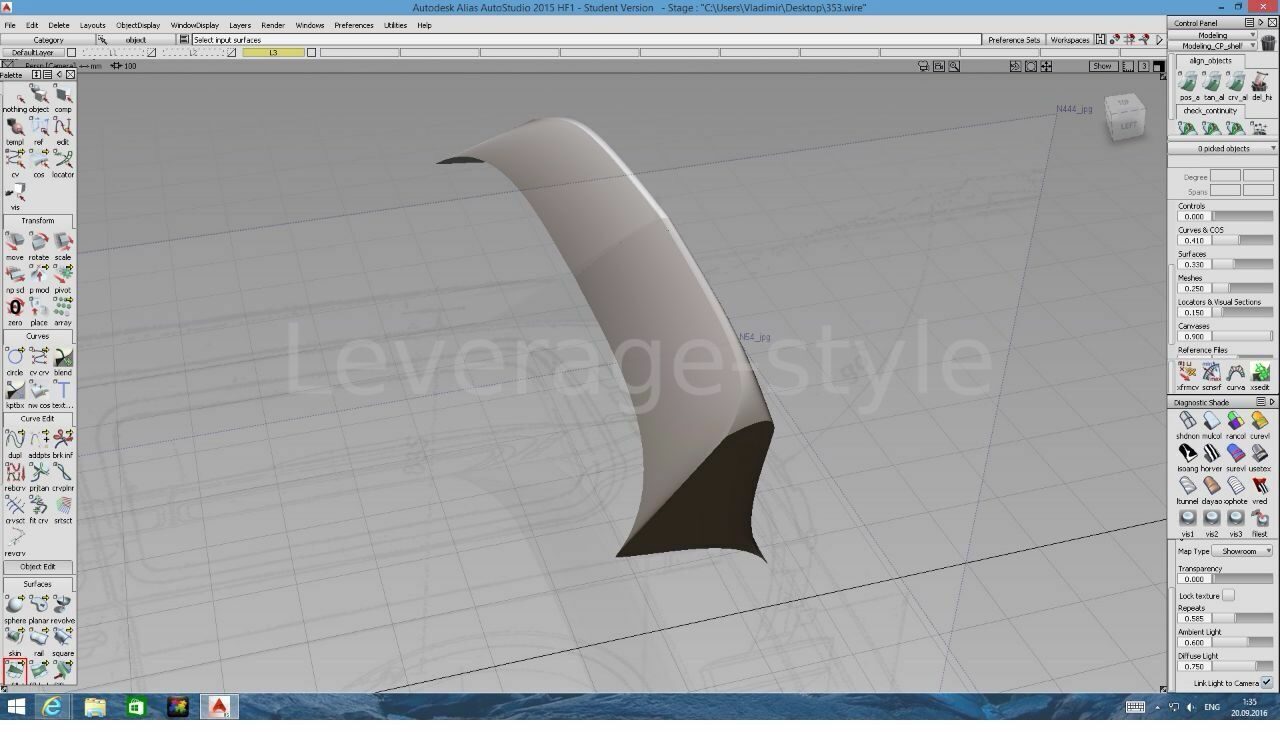Screen dimensions: 1280x732
Task: Click the Show button in viewport
Action: tap(1102, 66)
